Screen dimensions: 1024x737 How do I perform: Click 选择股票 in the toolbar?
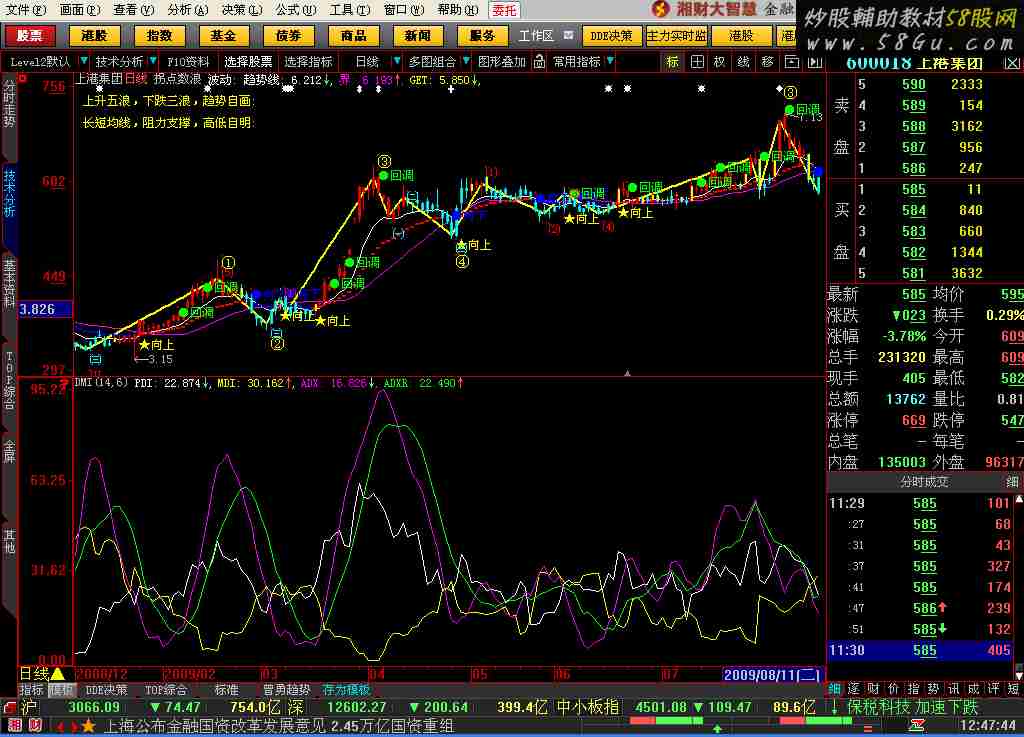pos(248,61)
